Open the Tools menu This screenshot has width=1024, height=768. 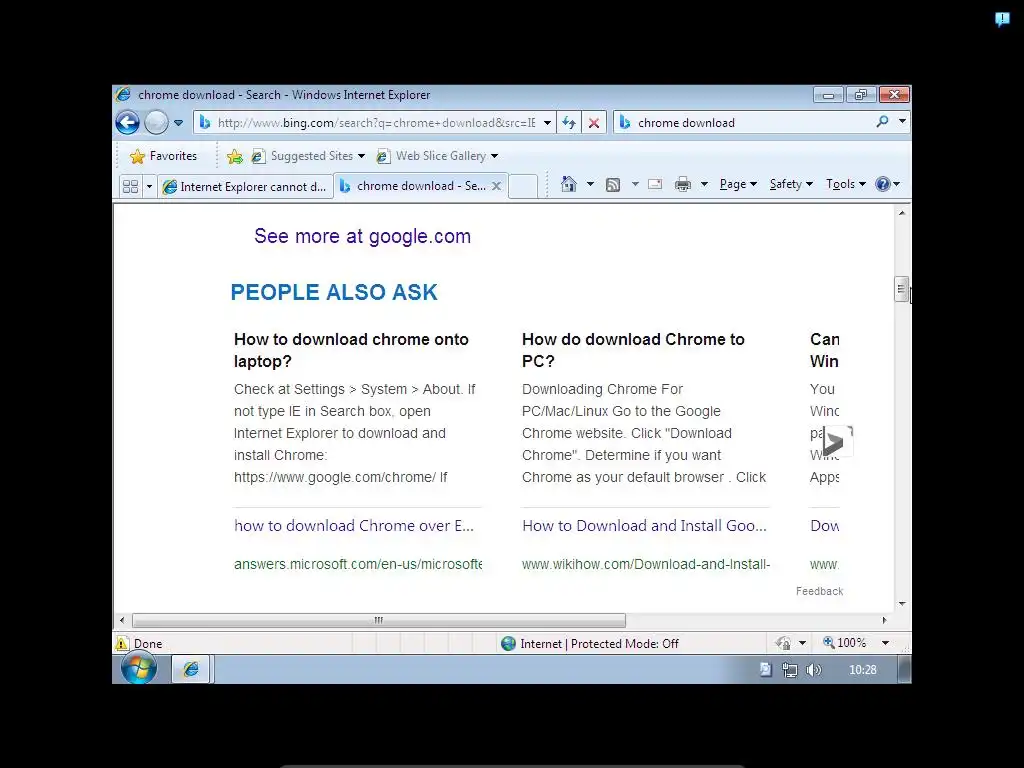[x=846, y=184]
